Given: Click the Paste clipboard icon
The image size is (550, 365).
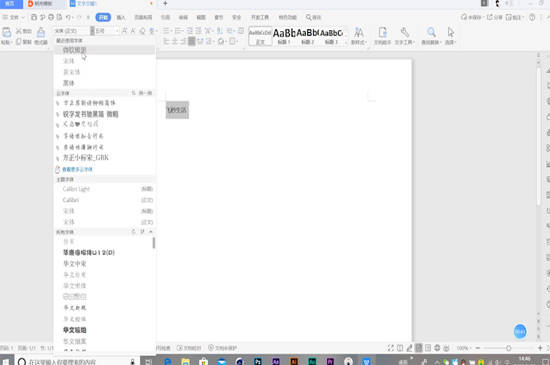Looking at the screenshot, I should click(6, 32).
